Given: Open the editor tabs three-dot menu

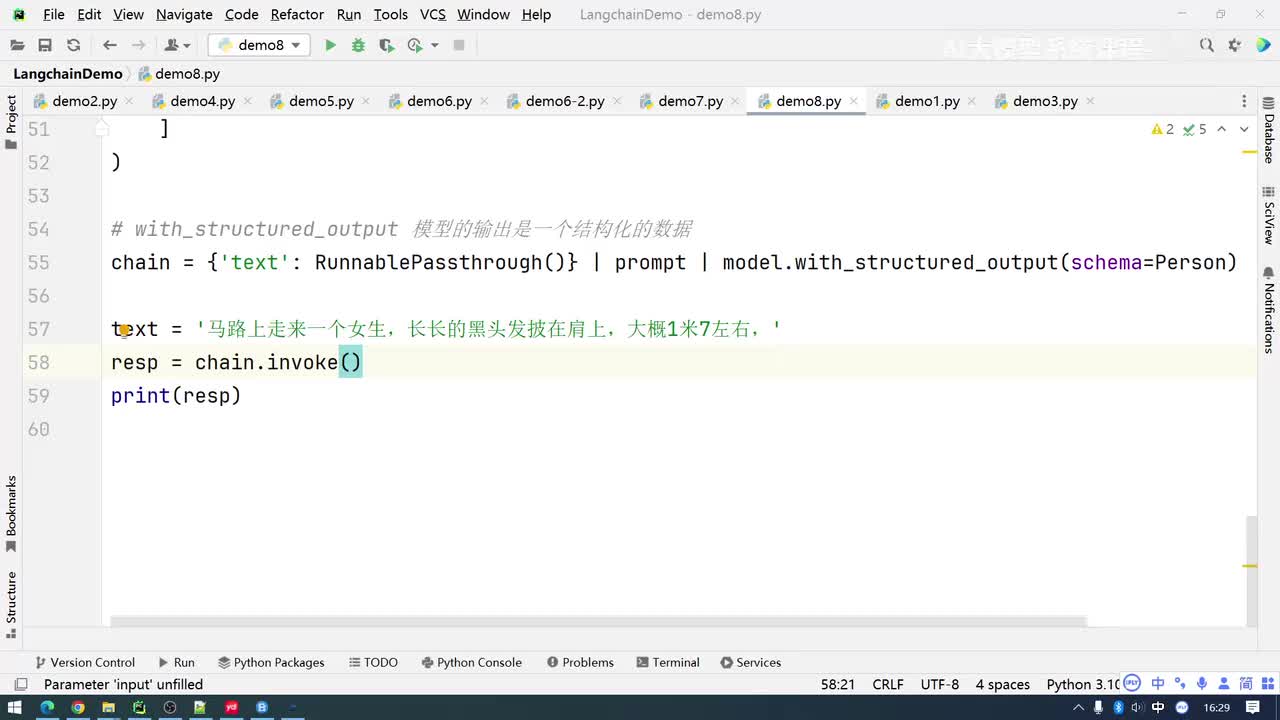Looking at the screenshot, I should (x=1244, y=101).
